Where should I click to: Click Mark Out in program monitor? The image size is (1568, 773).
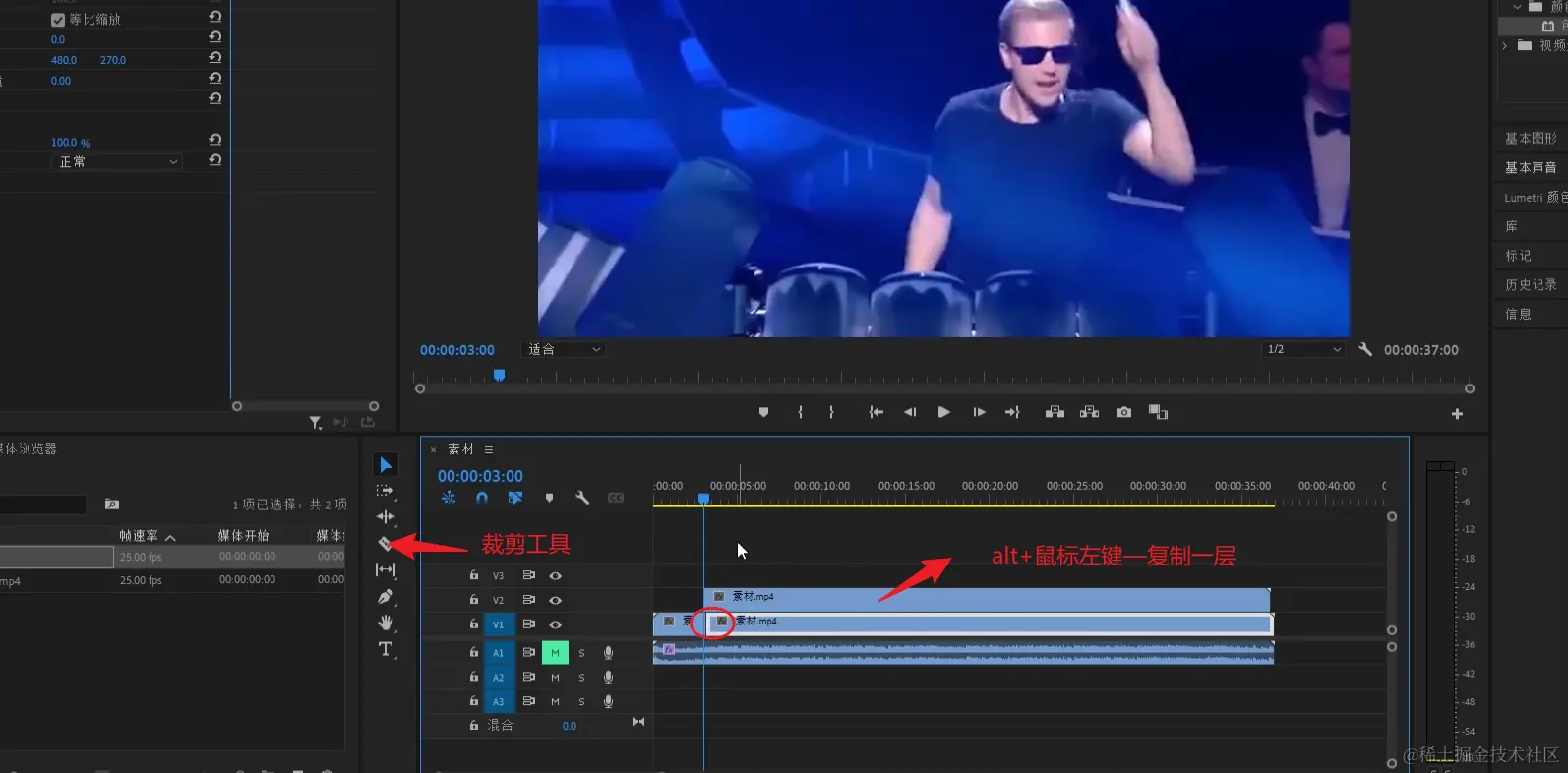pos(831,412)
